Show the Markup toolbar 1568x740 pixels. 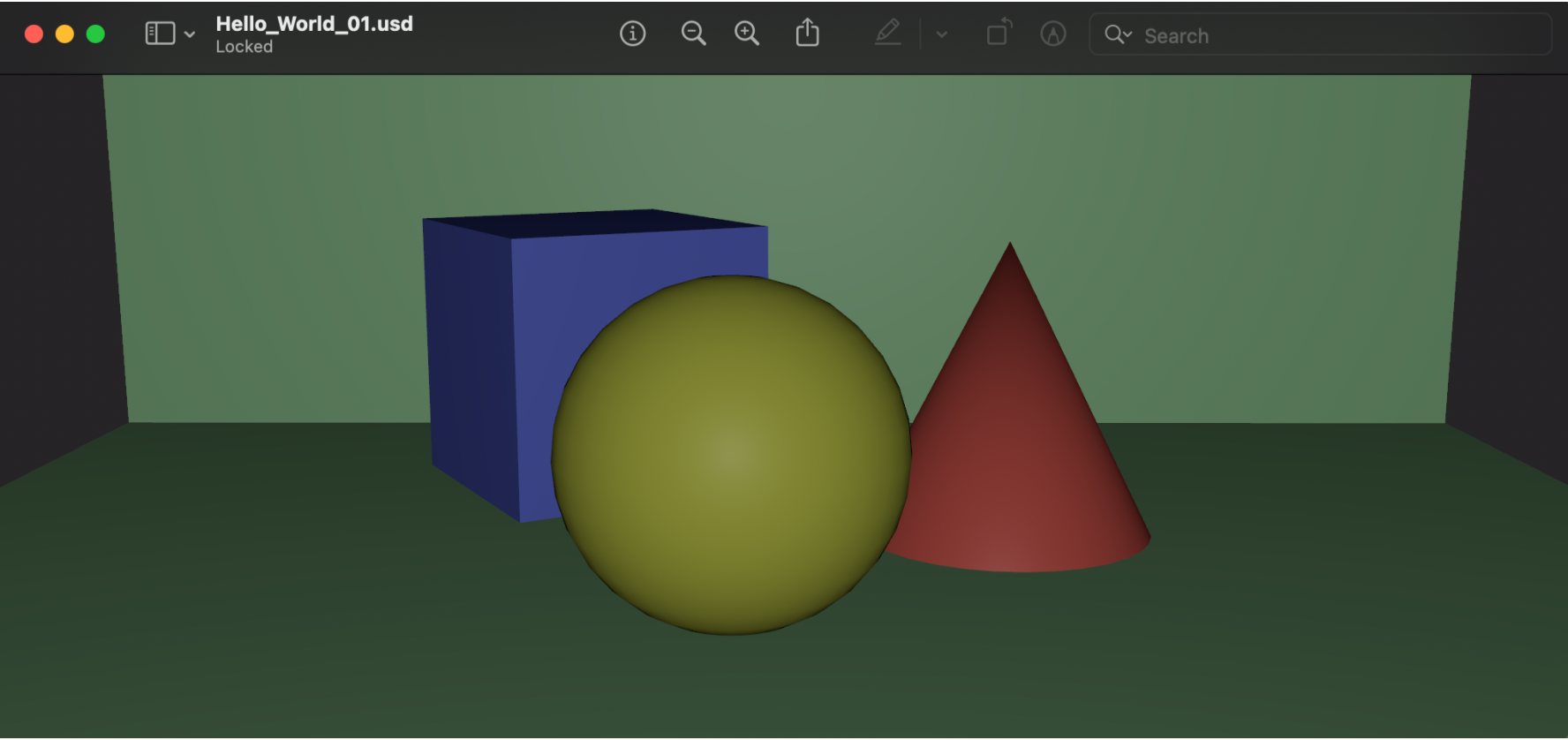tap(1052, 34)
